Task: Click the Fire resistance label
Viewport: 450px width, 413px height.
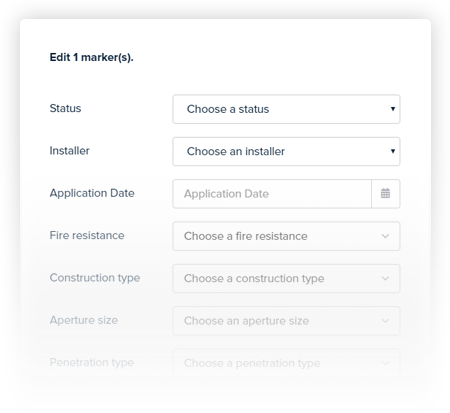Action: 87,235
